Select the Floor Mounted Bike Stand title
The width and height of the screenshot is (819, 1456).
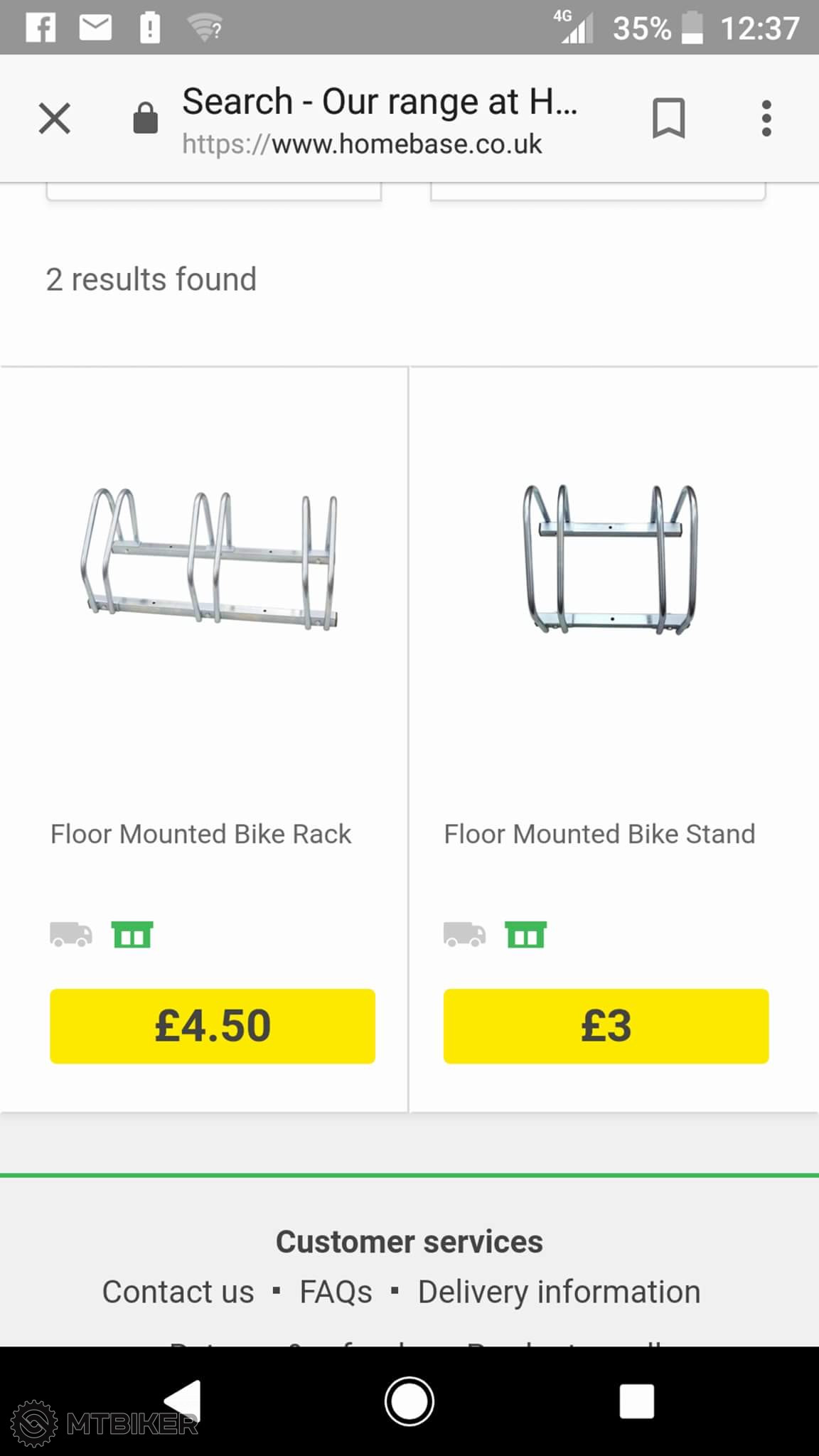(599, 834)
